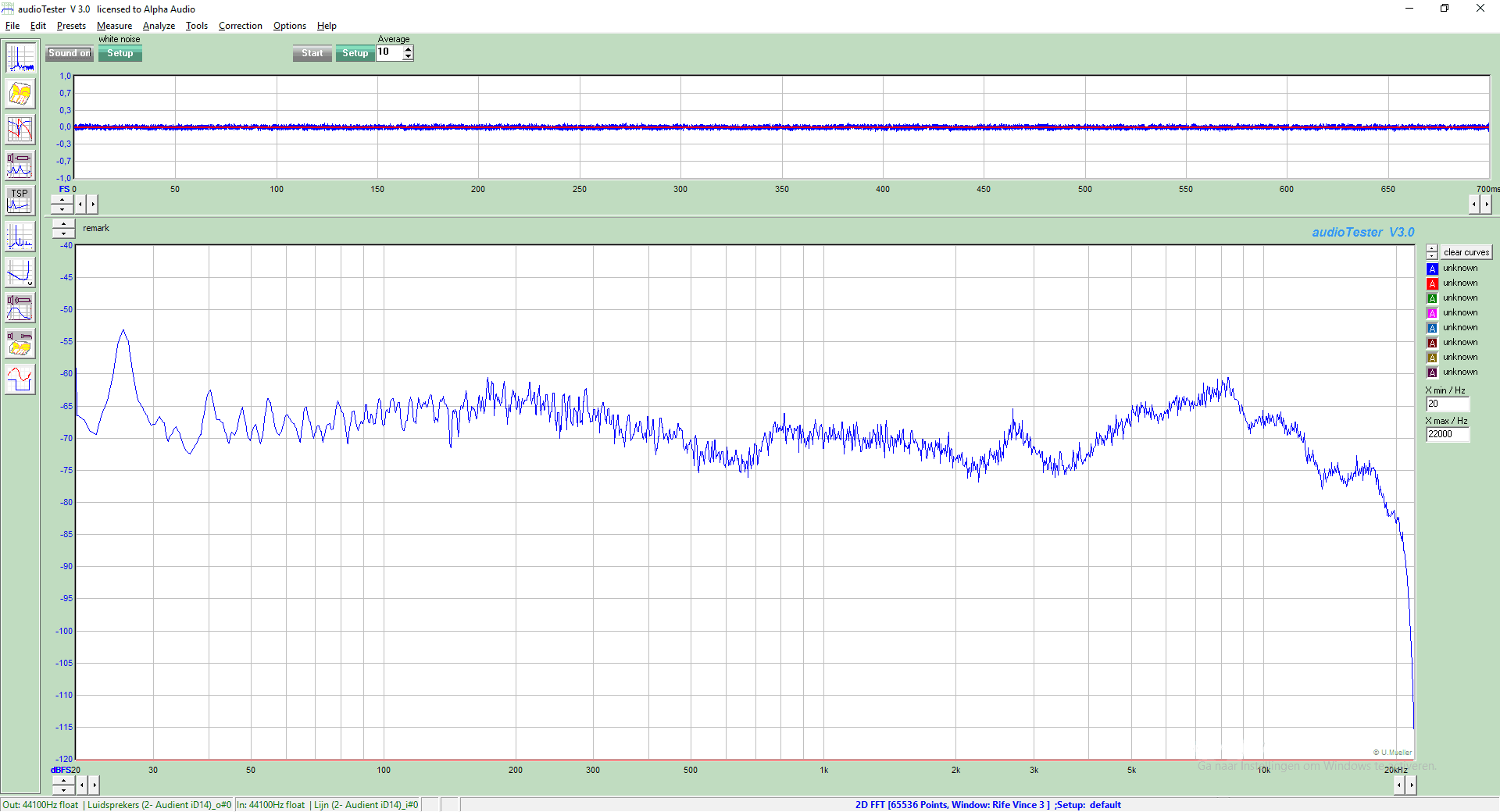
Task: Click the clear curves button
Action: point(1466,252)
